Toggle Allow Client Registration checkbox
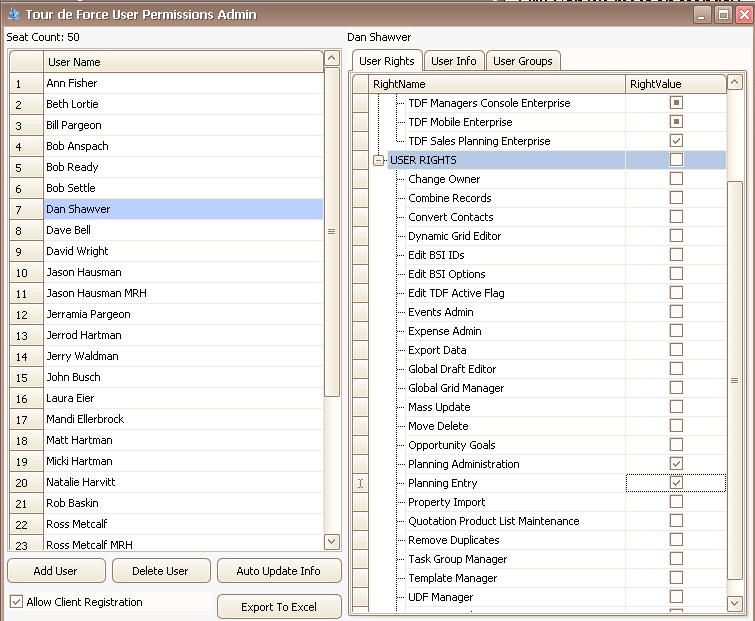This screenshot has height=621, width=755. coord(16,602)
